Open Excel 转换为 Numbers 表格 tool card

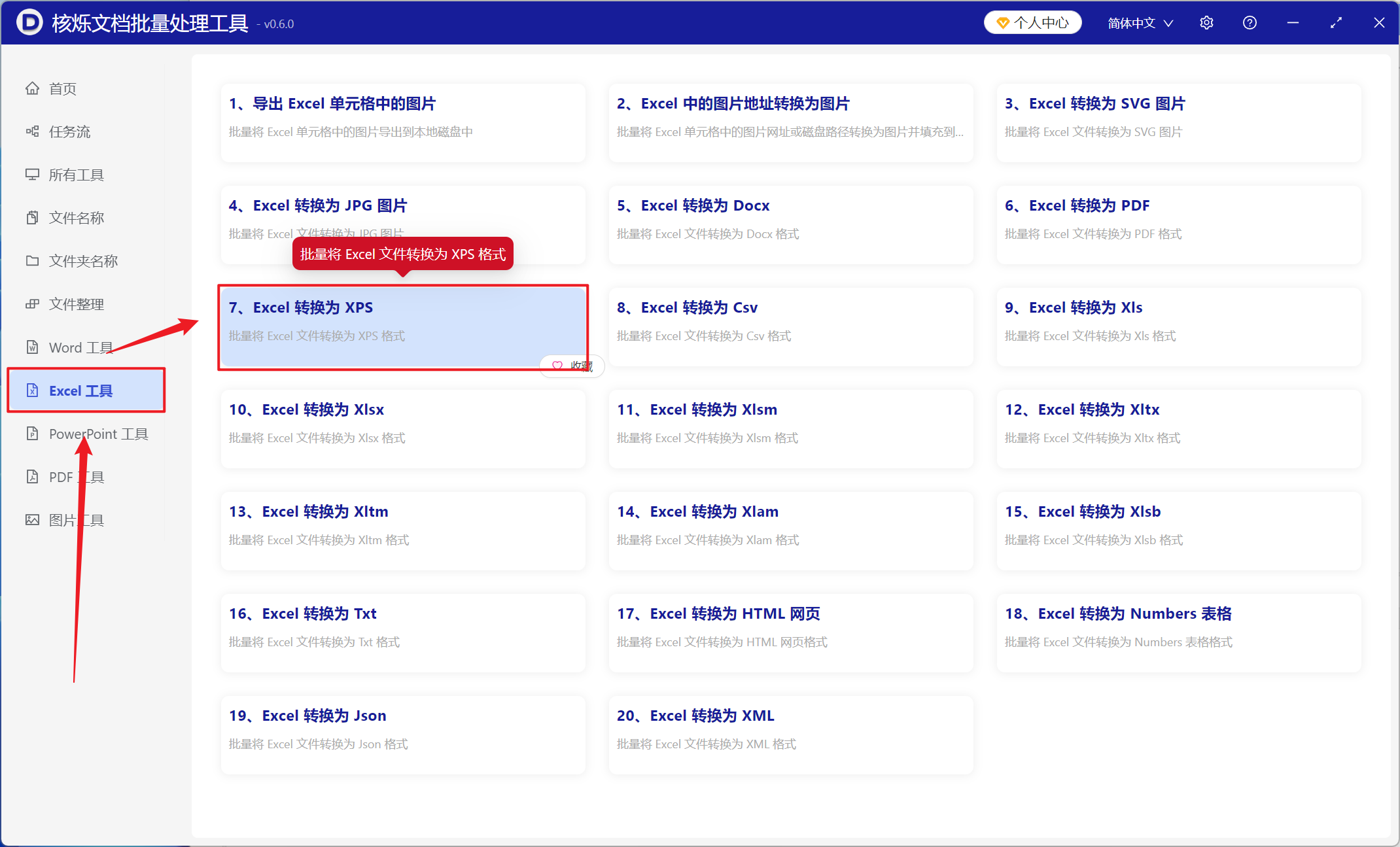[1179, 633]
